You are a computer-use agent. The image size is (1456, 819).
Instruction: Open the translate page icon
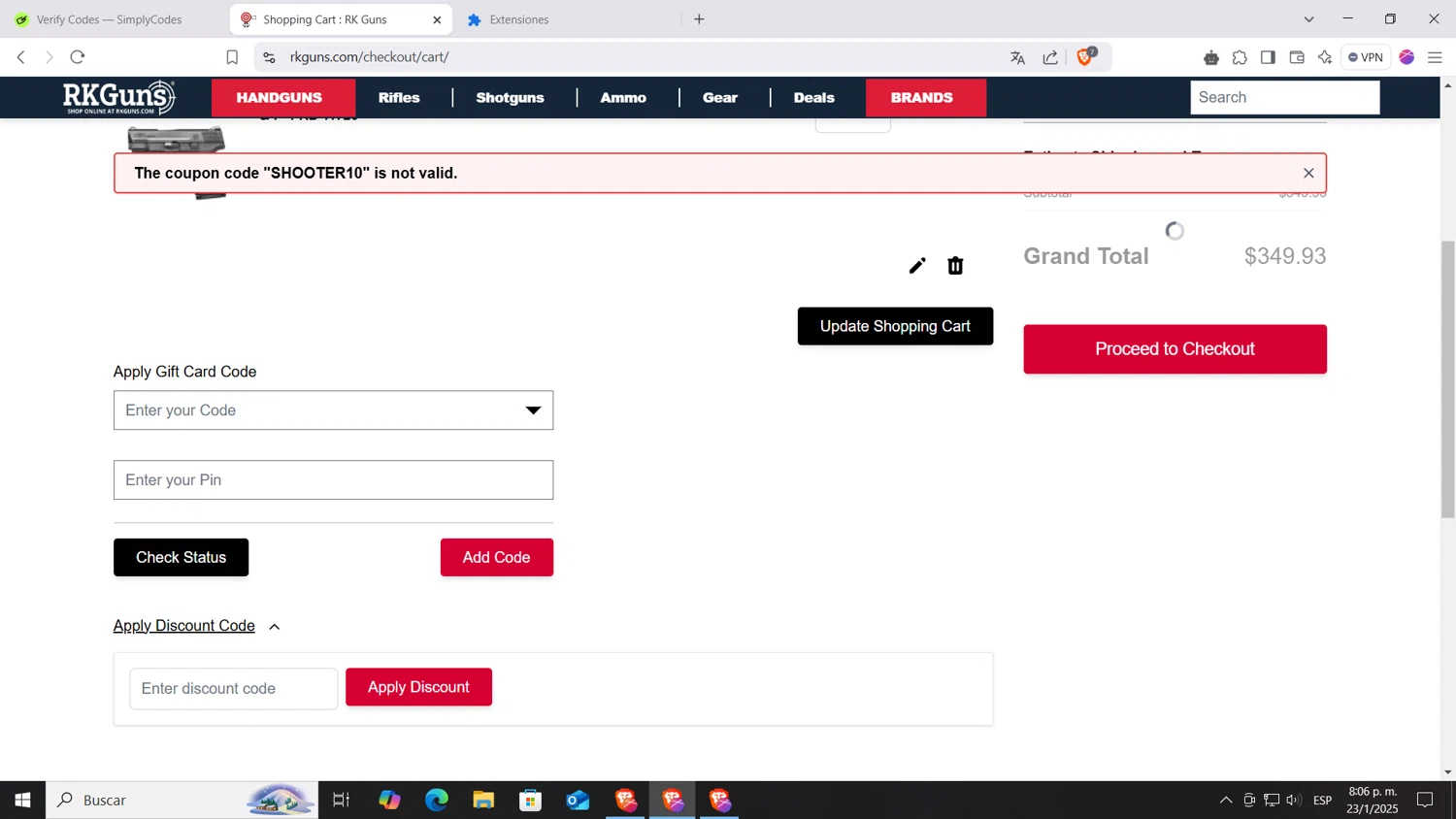pyautogui.click(x=1017, y=57)
